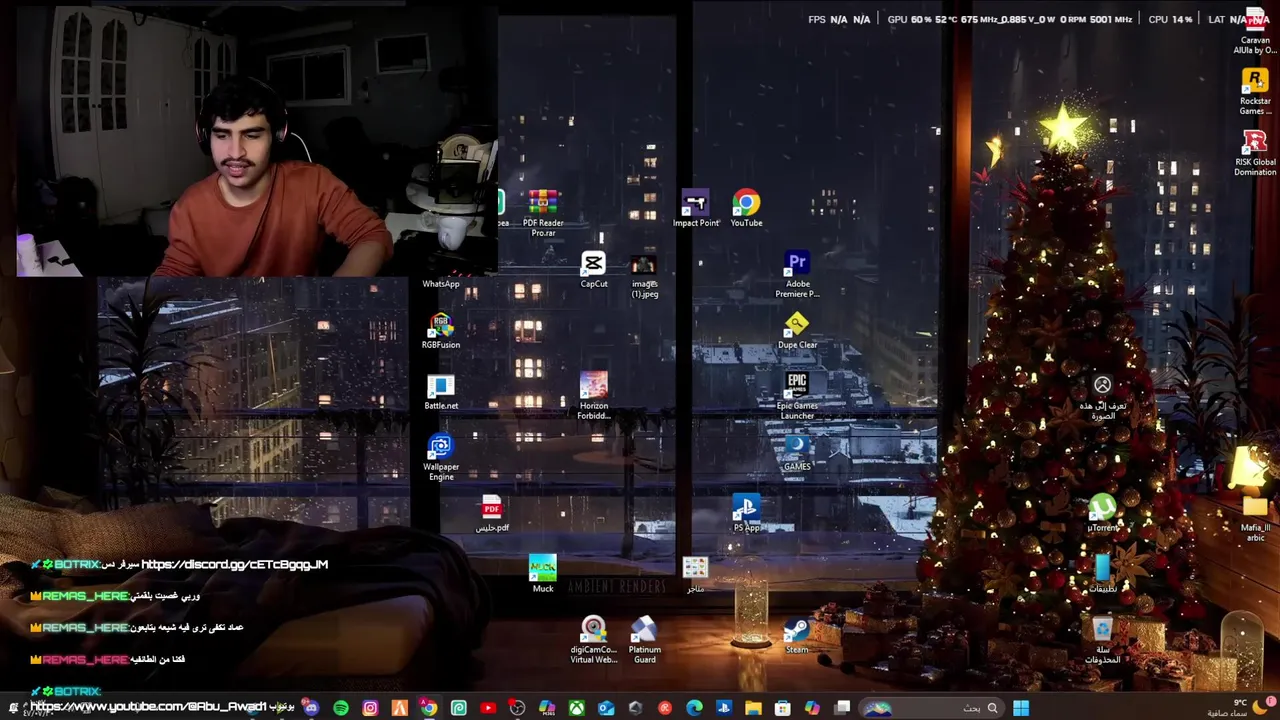Open the Epic Games Launcher icon

tap(797, 396)
